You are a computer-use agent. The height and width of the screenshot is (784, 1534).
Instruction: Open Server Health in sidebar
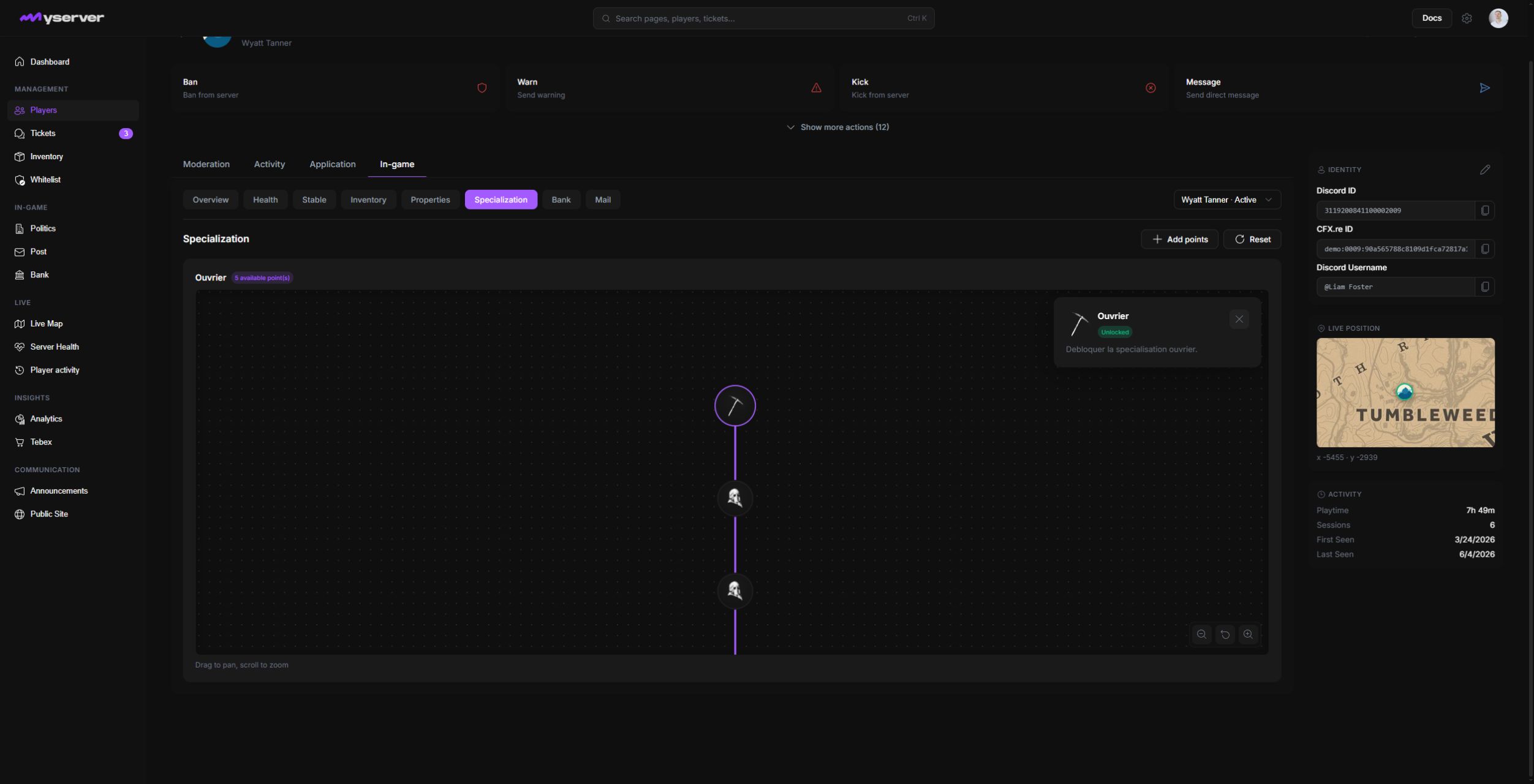click(x=73, y=347)
